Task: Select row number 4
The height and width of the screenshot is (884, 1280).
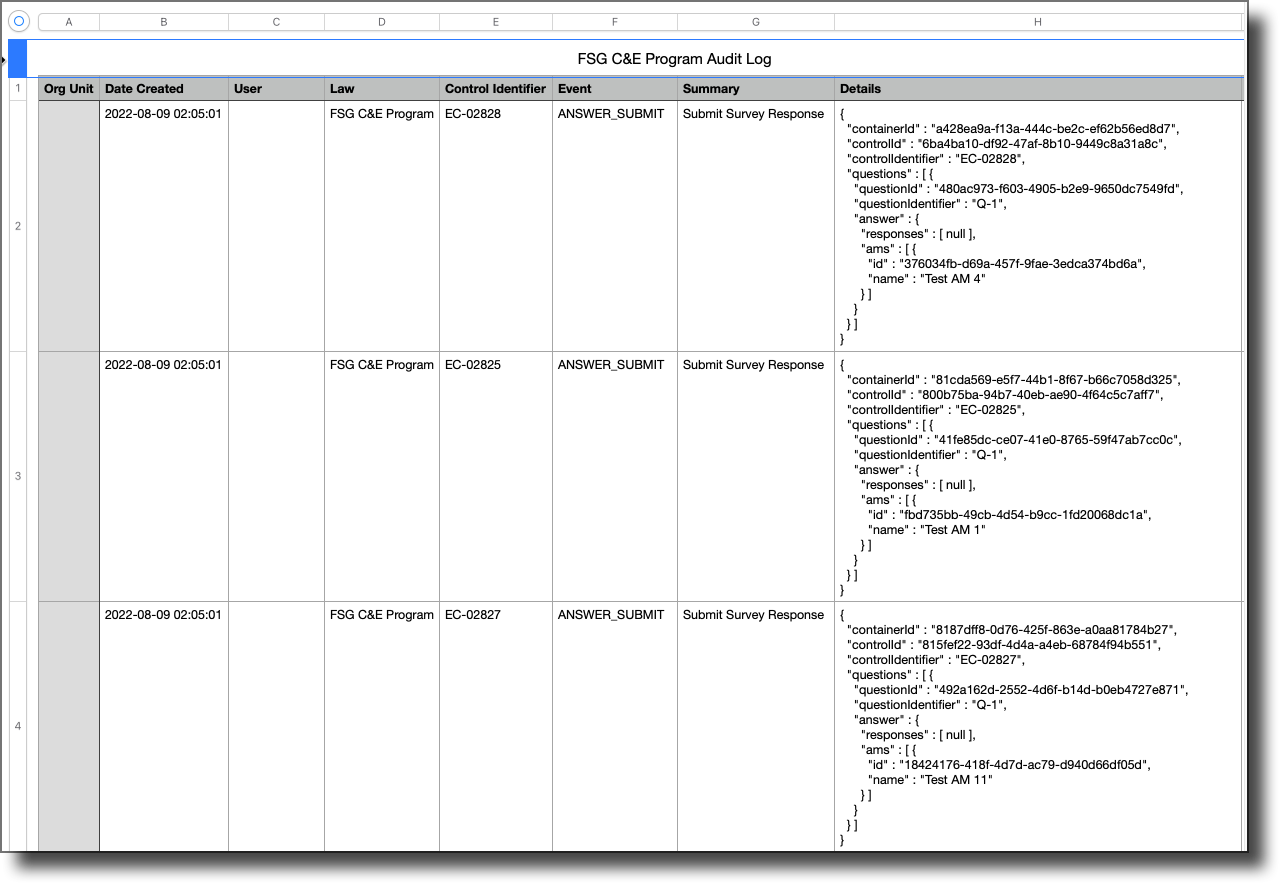Action: coord(17,727)
